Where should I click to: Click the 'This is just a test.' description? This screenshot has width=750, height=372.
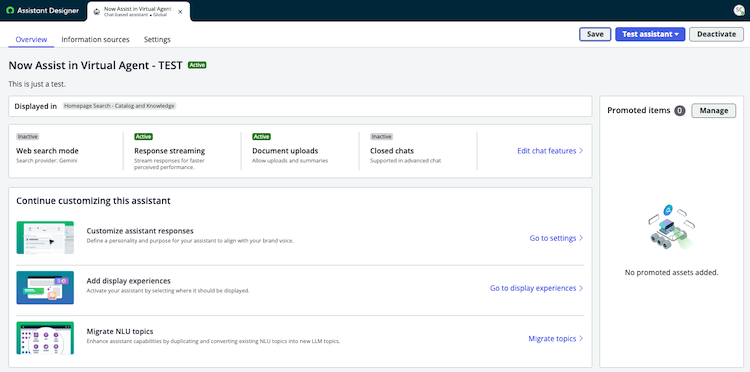tap(37, 84)
